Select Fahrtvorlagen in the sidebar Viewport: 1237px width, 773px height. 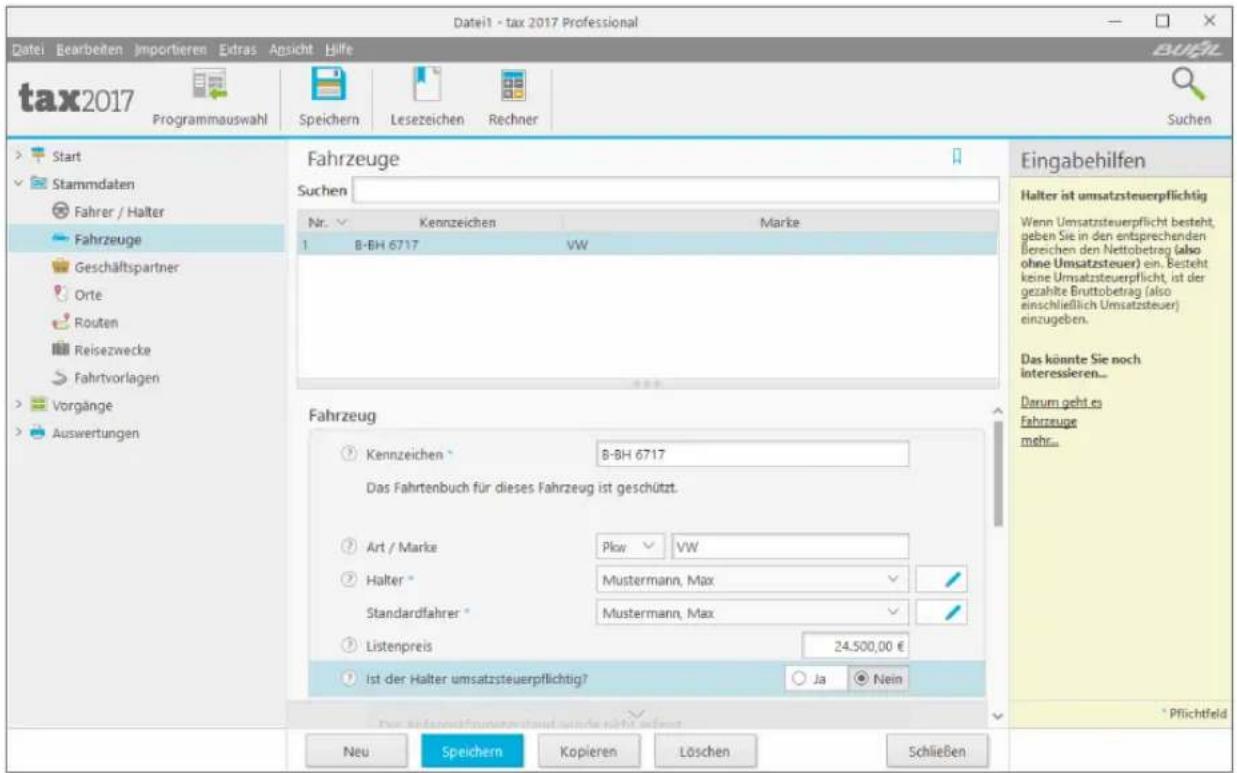pos(117,378)
